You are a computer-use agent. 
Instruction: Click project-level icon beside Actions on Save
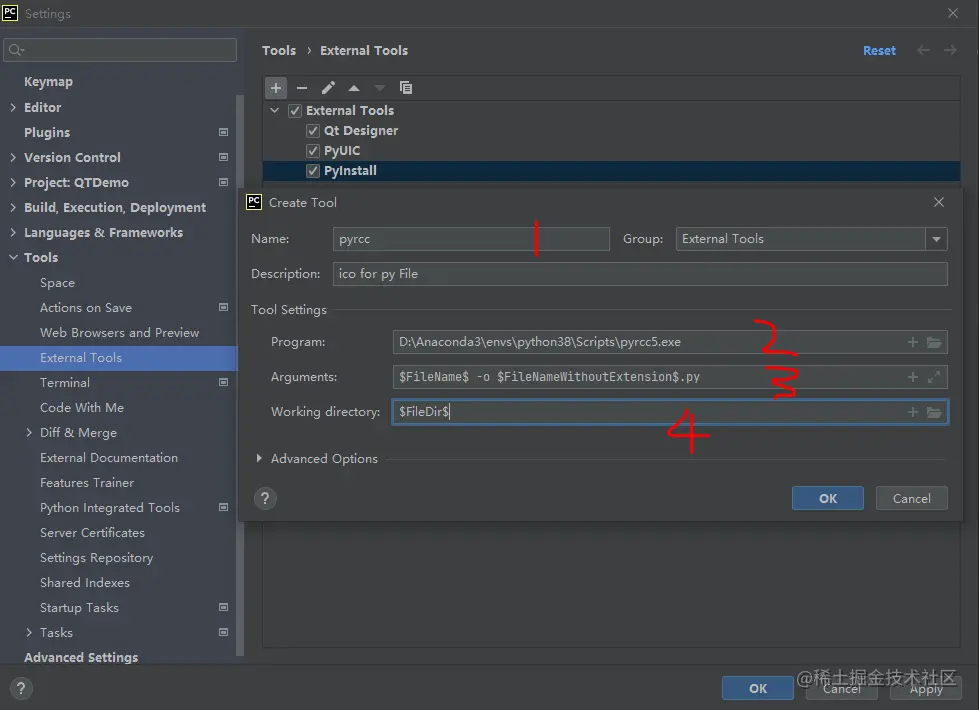click(224, 307)
